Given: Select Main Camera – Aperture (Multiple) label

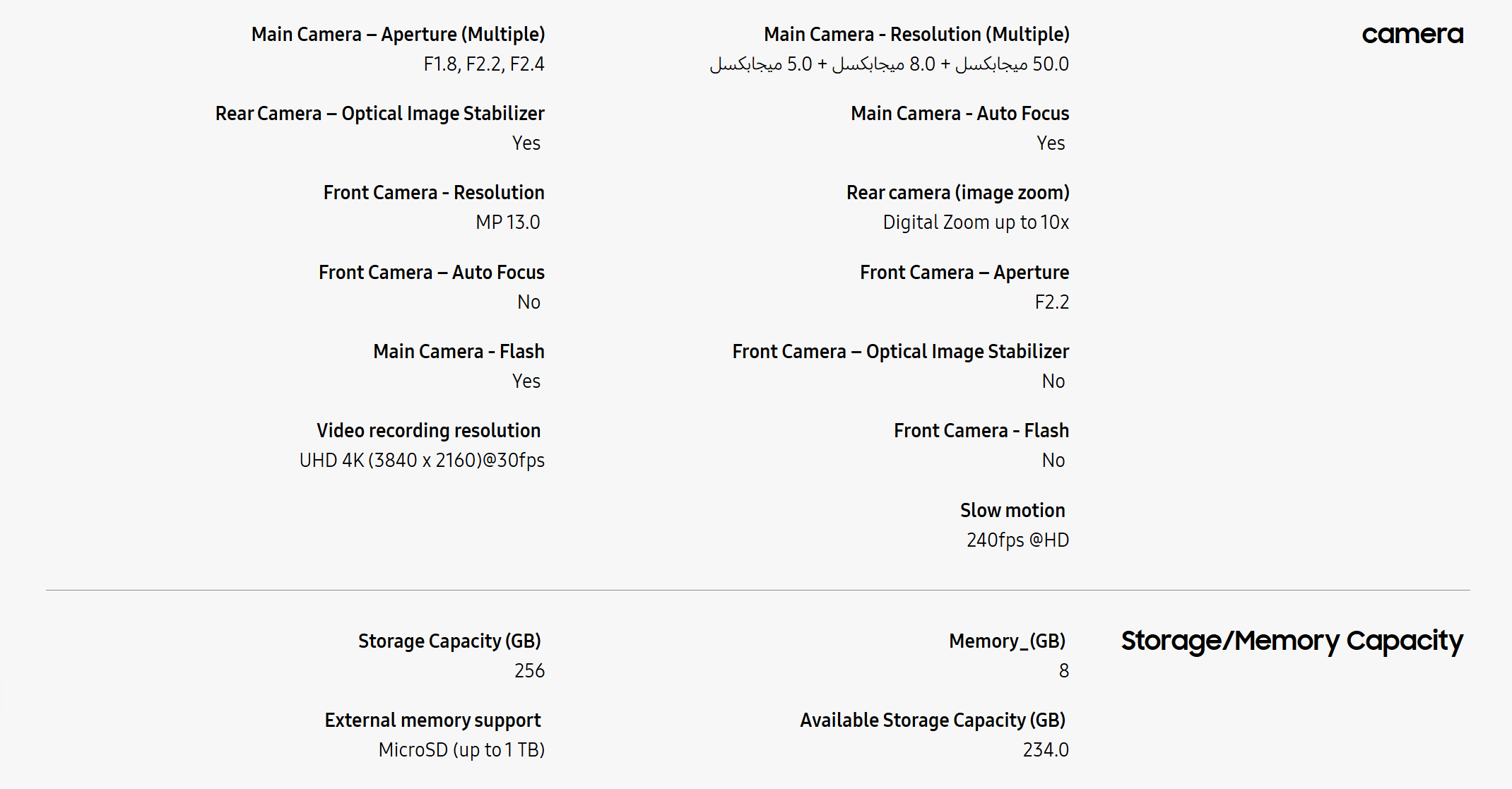Looking at the screenshot, I should (x=398, y=34).
